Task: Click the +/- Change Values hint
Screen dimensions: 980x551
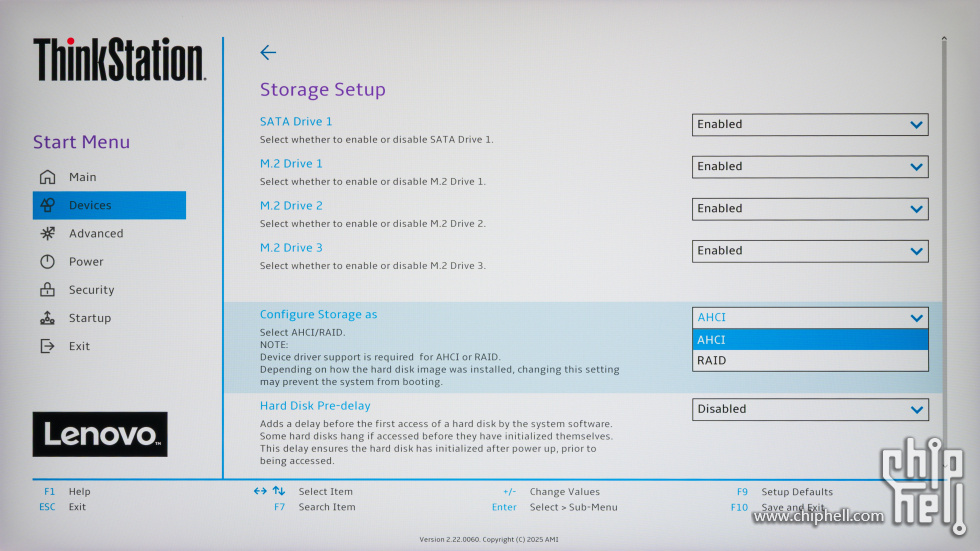Action: coord(551,492)
